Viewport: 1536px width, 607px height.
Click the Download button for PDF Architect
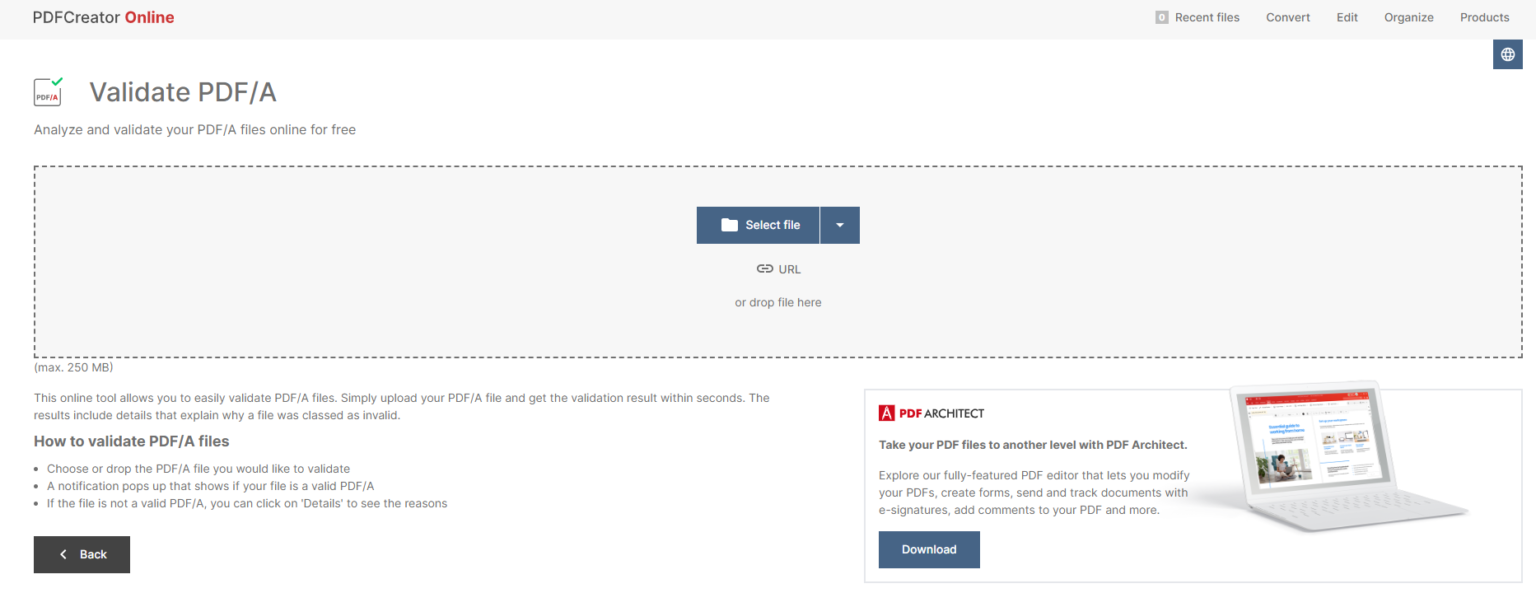(x=929, y=549)
